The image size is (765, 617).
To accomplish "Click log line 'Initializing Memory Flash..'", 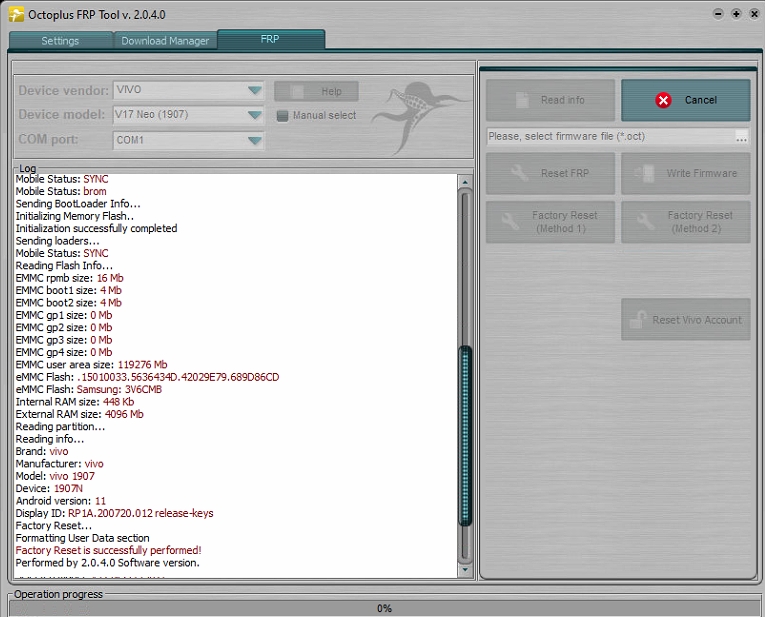I will (75, 216).
